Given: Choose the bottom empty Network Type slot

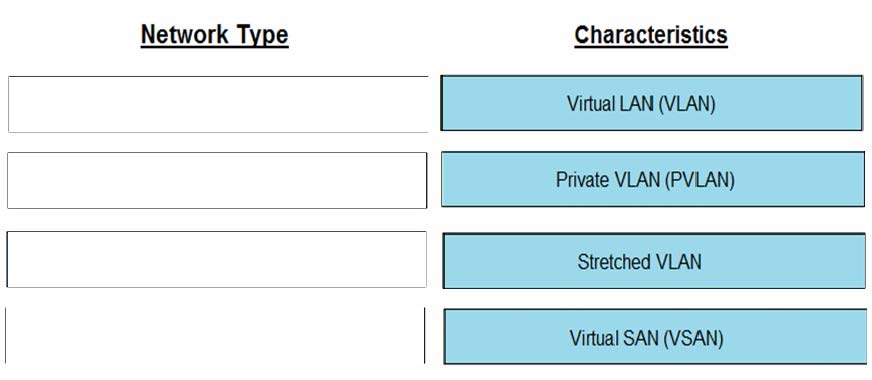Looking at the screenshot, I should pyautogui.click(x=215, y=335).
